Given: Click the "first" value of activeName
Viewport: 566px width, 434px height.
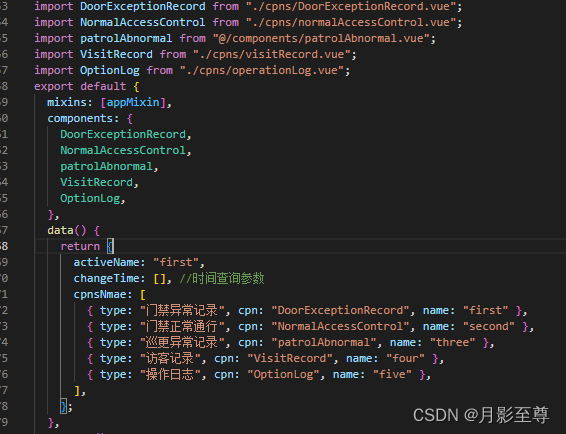Looking at the screenshot, I should coord(176,262).
